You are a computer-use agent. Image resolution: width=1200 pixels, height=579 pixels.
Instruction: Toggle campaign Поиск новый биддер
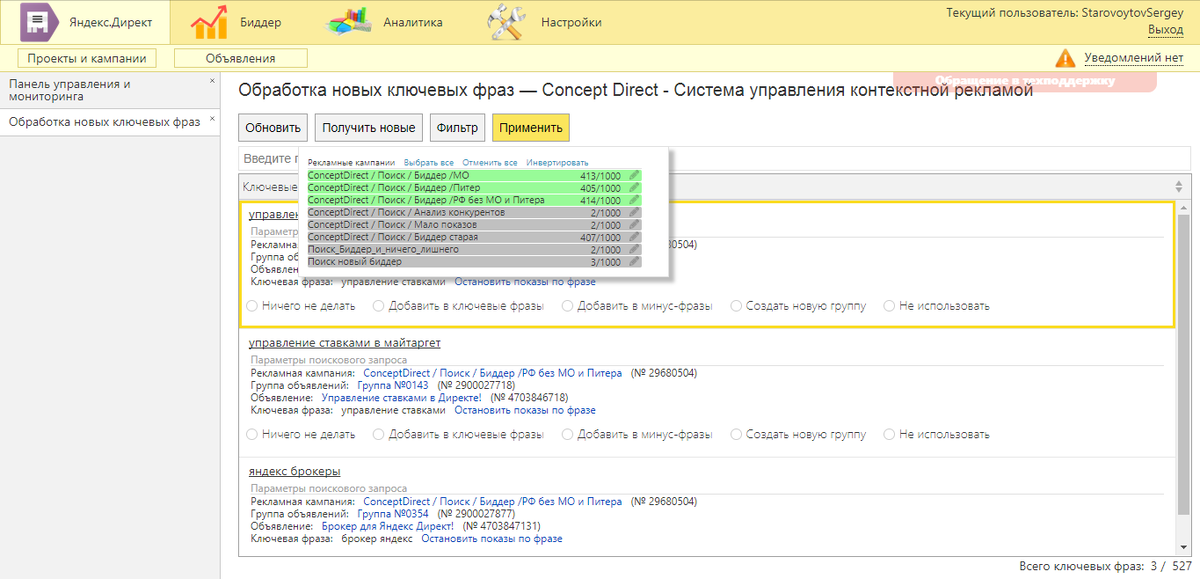[474, 261]
